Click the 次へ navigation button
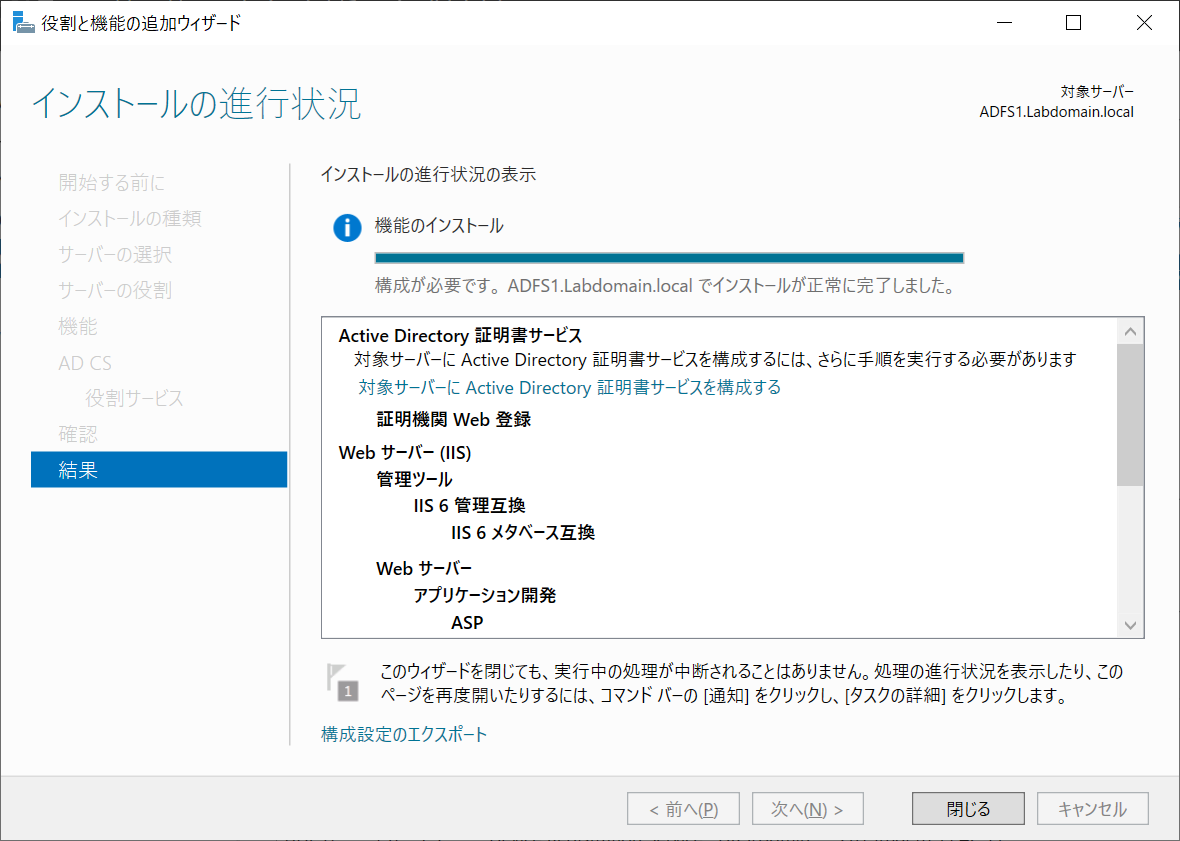The height and width of the screenshot is (841, 1180). coord(807,808)
